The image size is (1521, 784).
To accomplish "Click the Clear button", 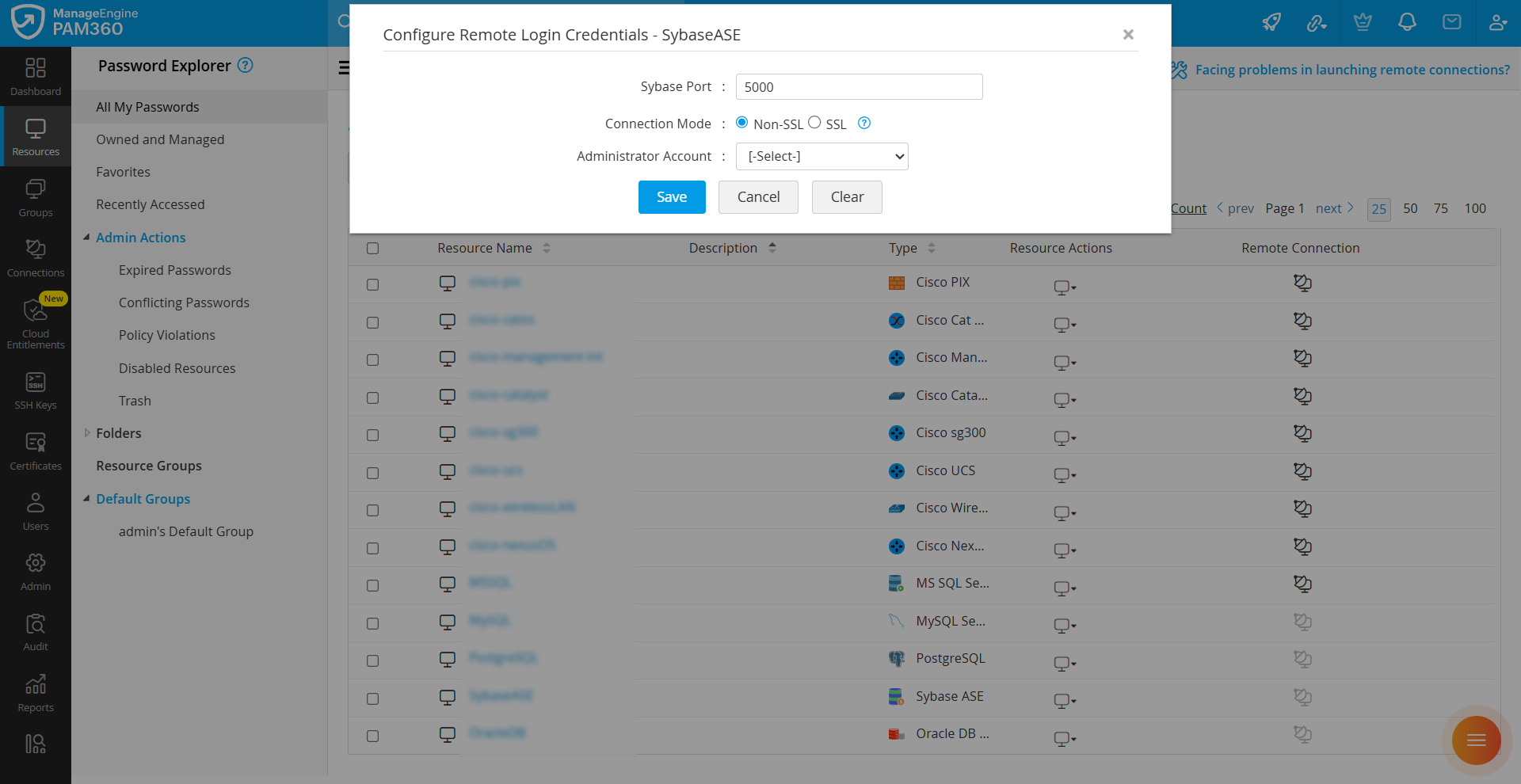I will point(847,197).
